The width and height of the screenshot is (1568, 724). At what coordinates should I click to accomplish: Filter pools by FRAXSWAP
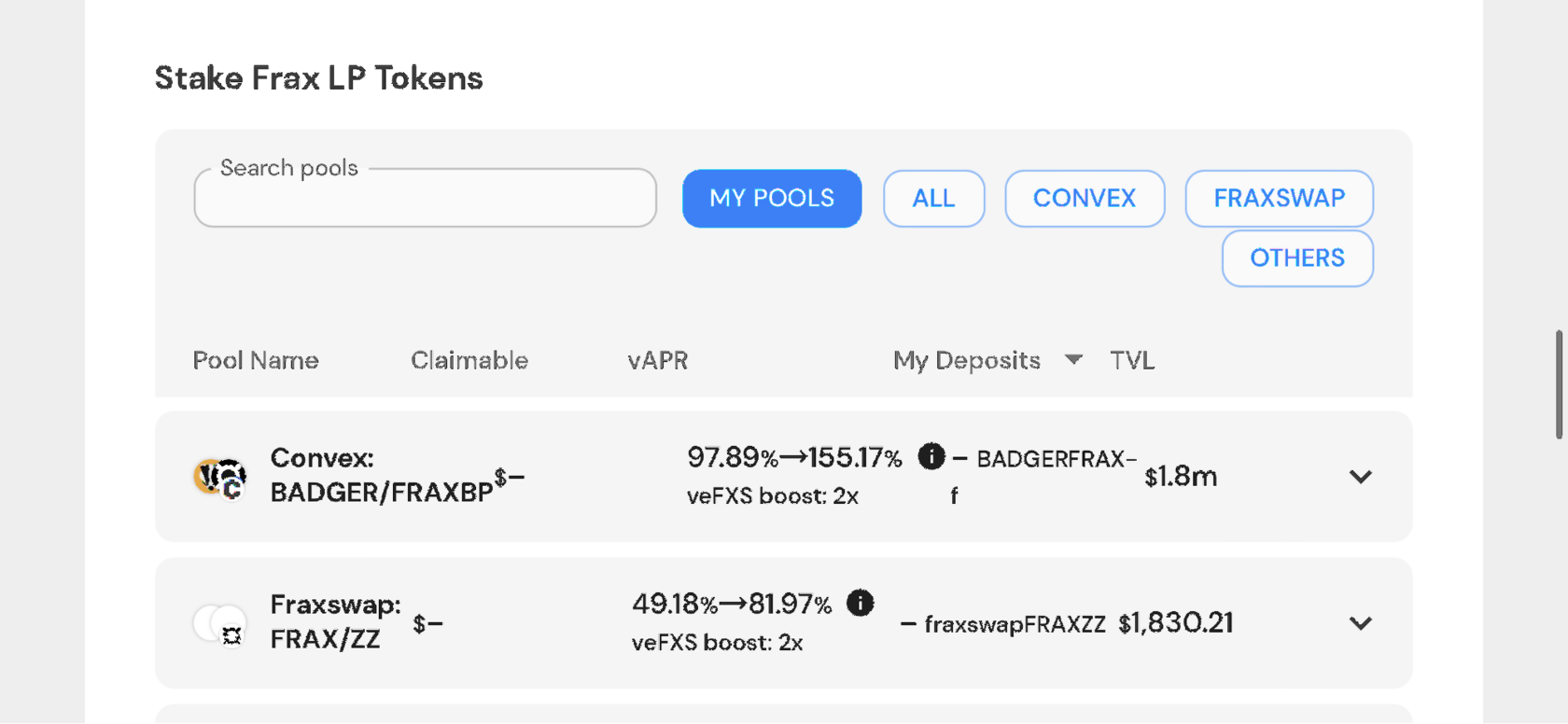[x=1279, y=198]
